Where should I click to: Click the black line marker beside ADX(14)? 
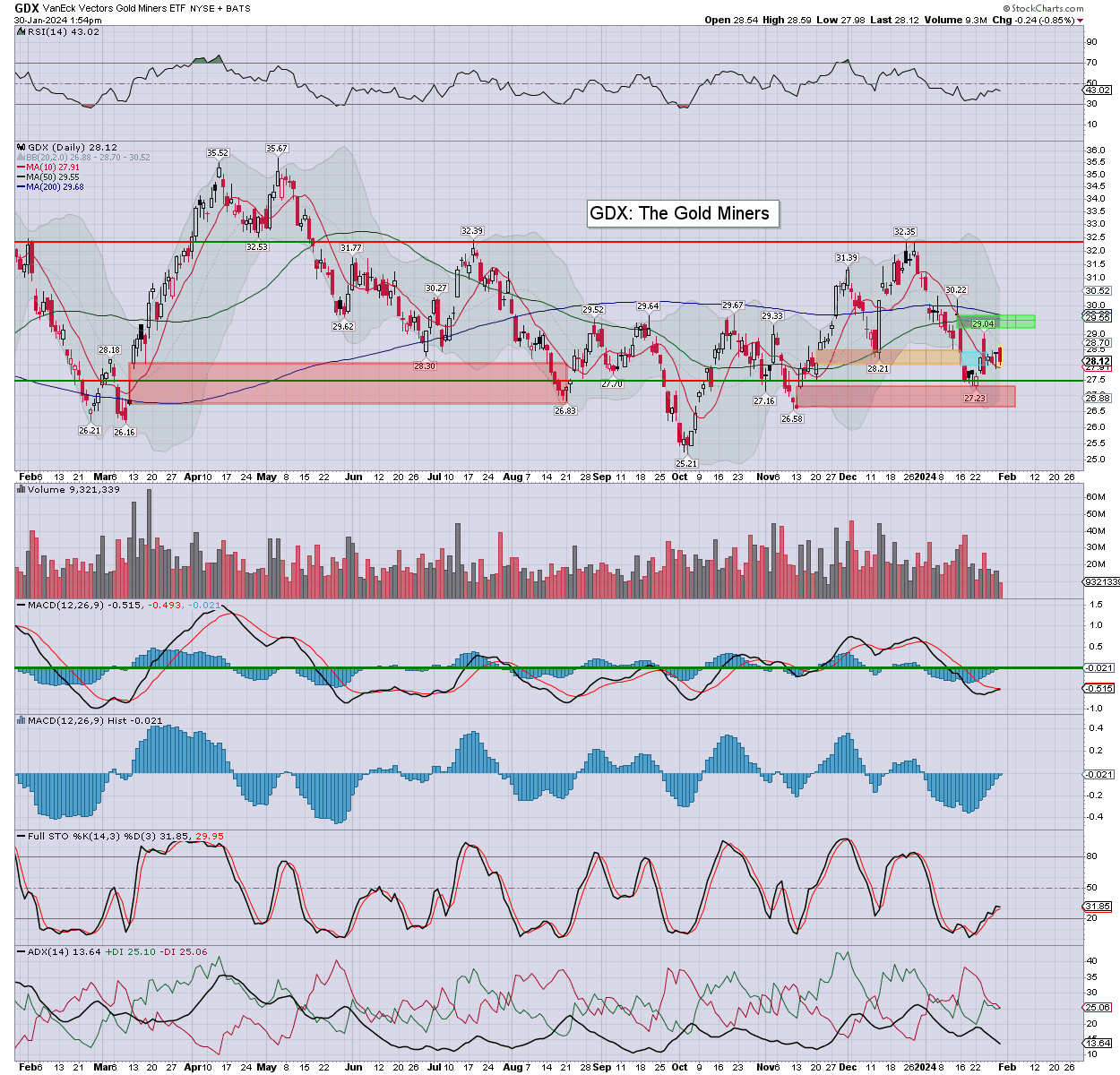click(22, 951)
